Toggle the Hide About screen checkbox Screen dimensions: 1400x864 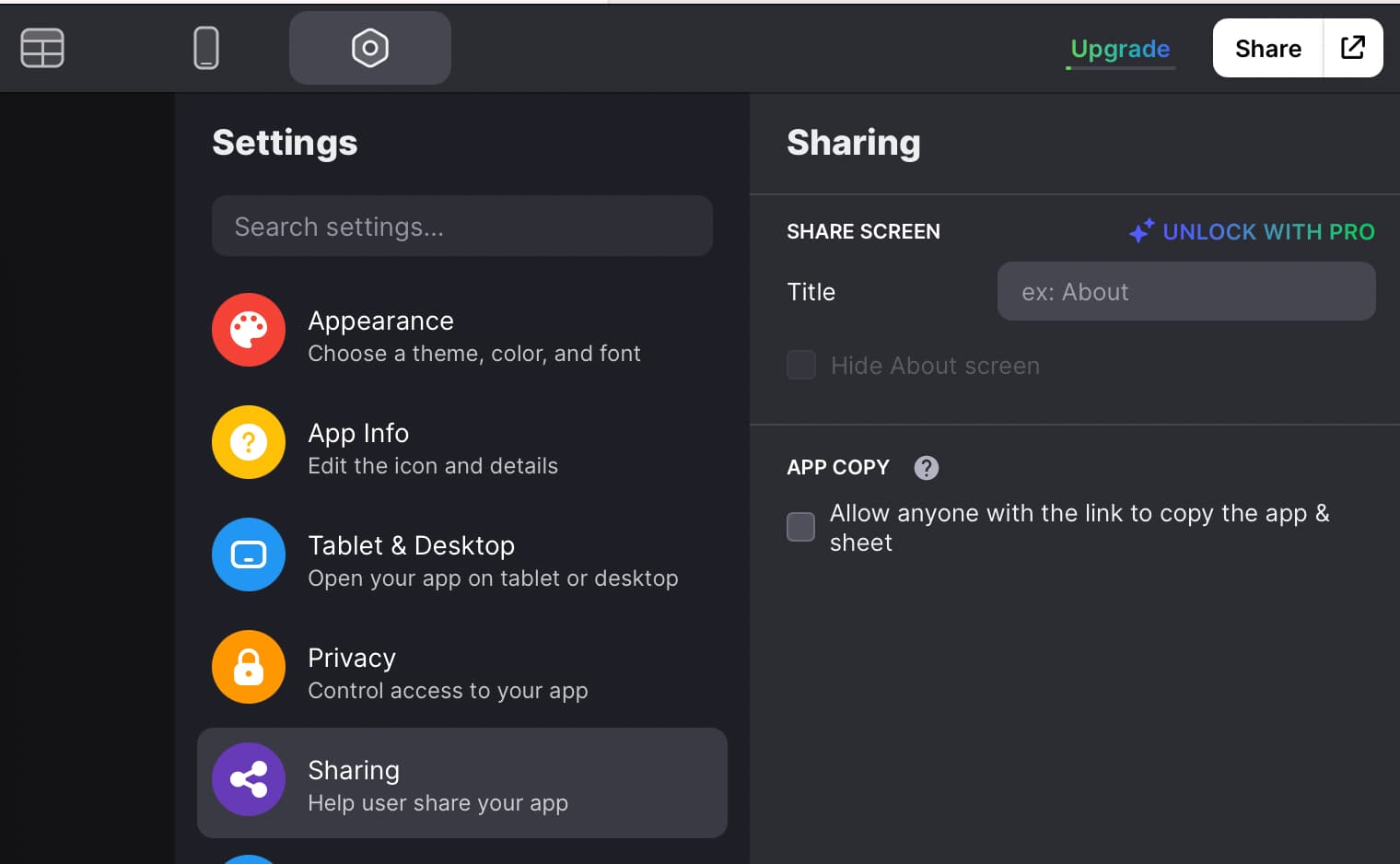[x=801, y=365]
